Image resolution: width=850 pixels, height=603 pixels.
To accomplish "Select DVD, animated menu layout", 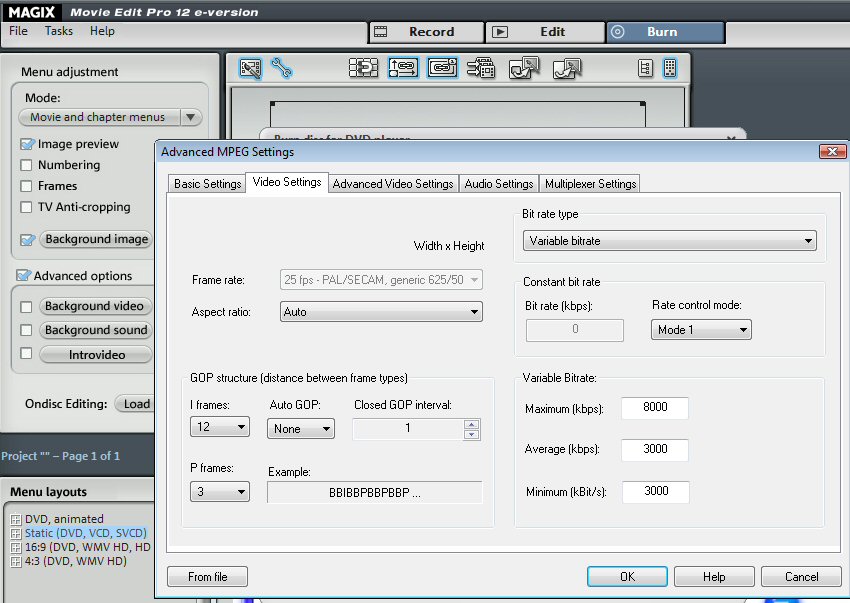I will pos(64,519).
